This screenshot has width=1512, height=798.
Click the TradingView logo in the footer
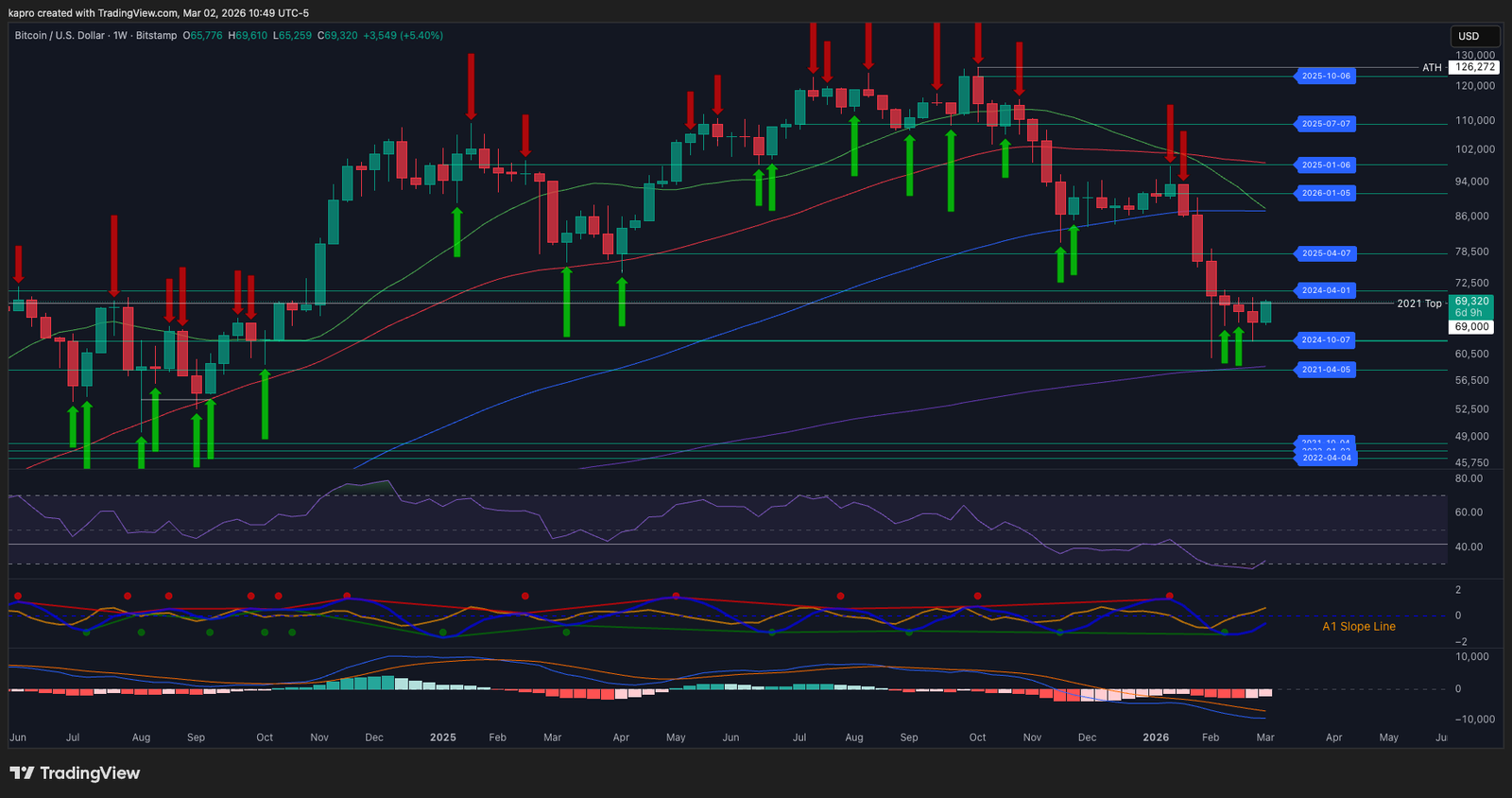pyautogui.click(x=75, y=773)
